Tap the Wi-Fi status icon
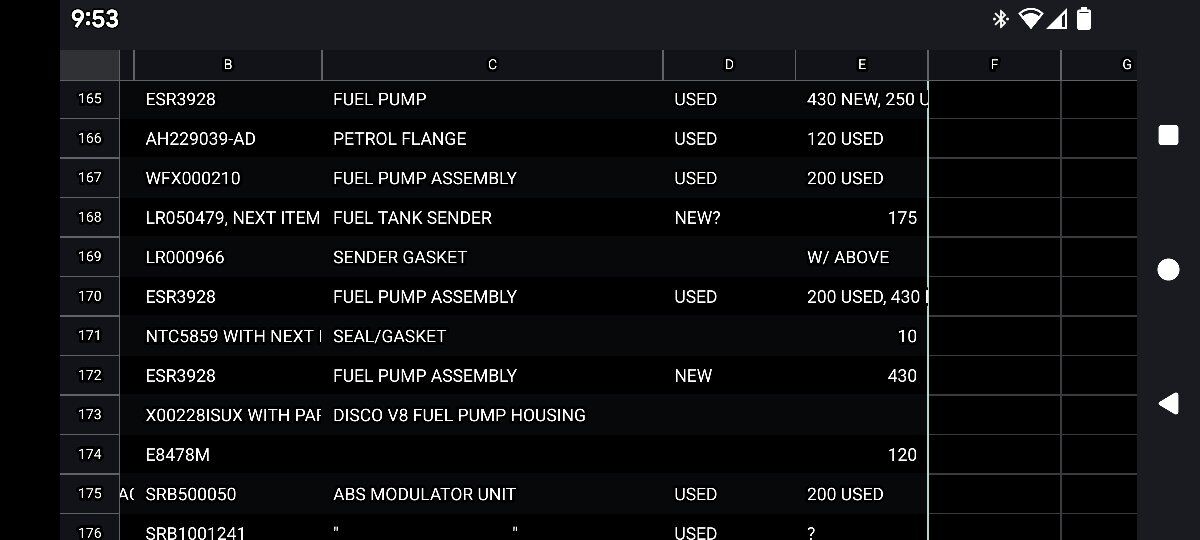1200x540 pixels. pos(1029,19)
